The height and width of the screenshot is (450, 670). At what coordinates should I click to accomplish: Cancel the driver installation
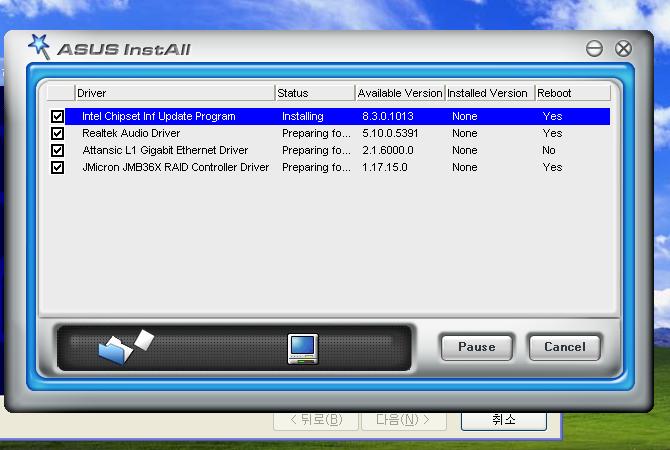564,347
